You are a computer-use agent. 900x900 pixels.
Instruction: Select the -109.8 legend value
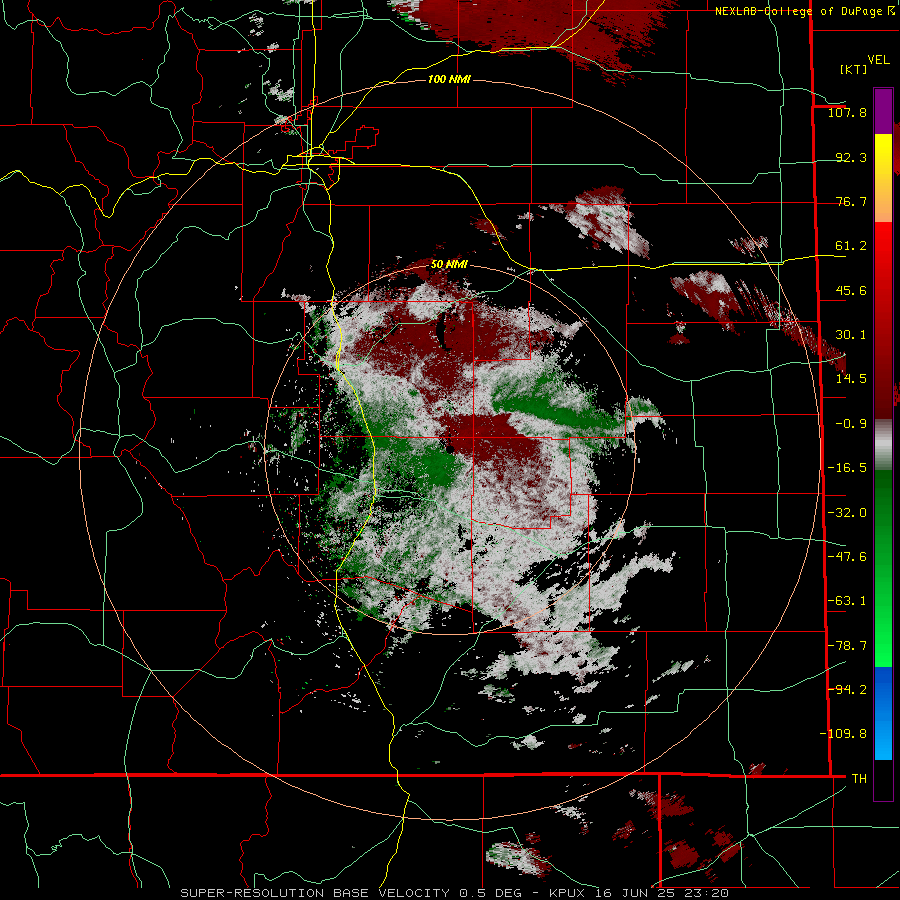pos(843,734)
